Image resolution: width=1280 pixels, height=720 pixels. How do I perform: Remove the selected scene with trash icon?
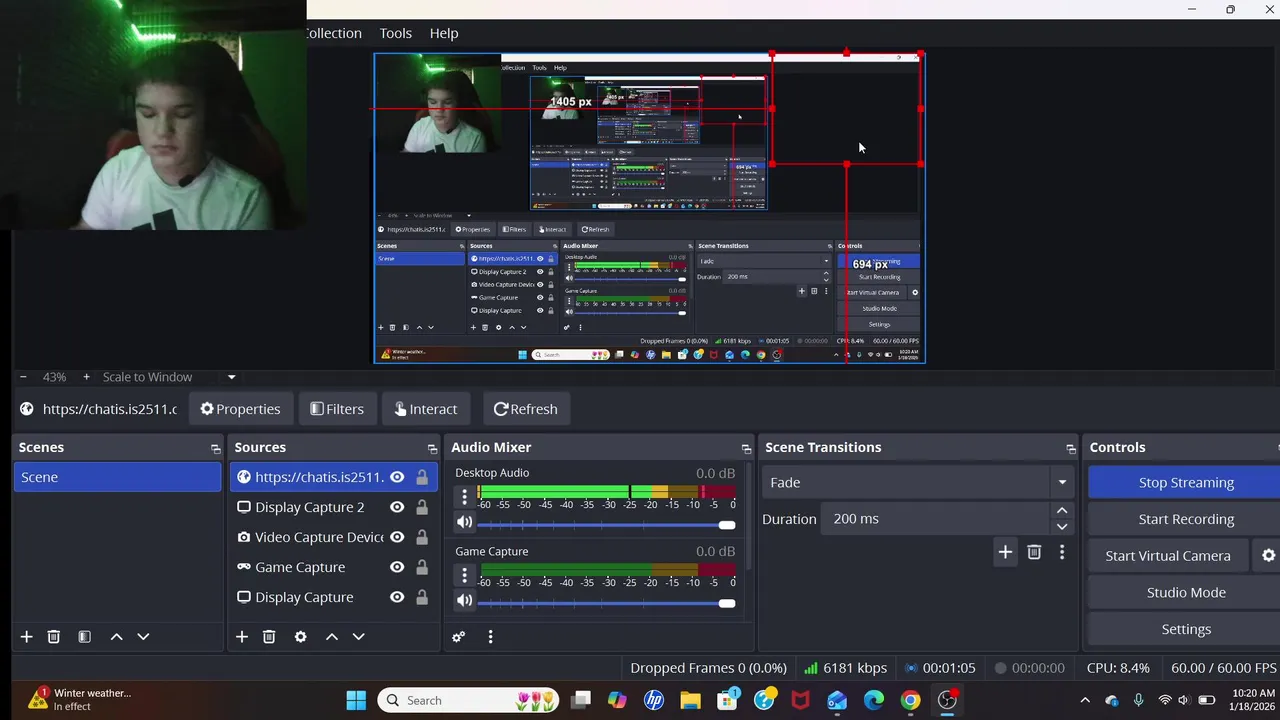54,636
